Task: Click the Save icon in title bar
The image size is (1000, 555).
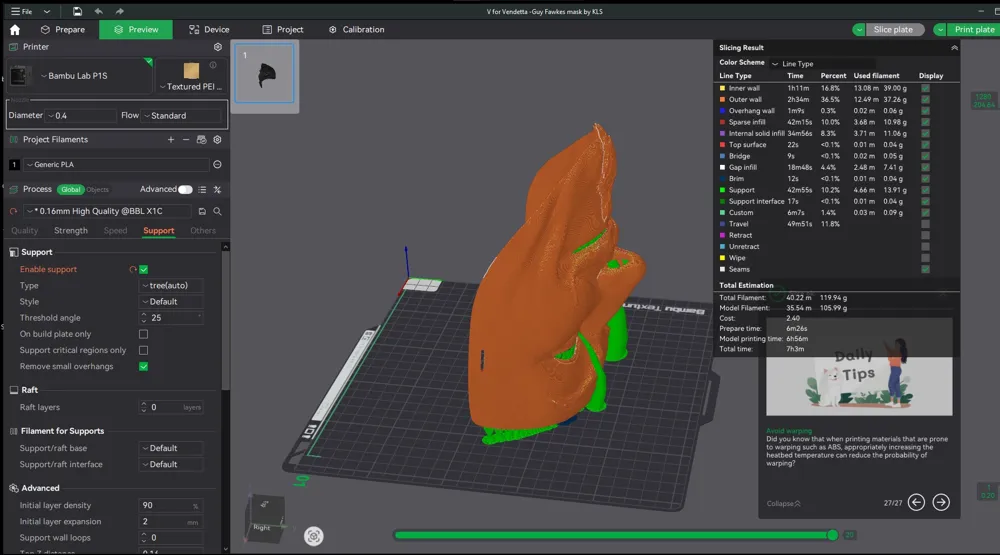Action: click(77, 11)
